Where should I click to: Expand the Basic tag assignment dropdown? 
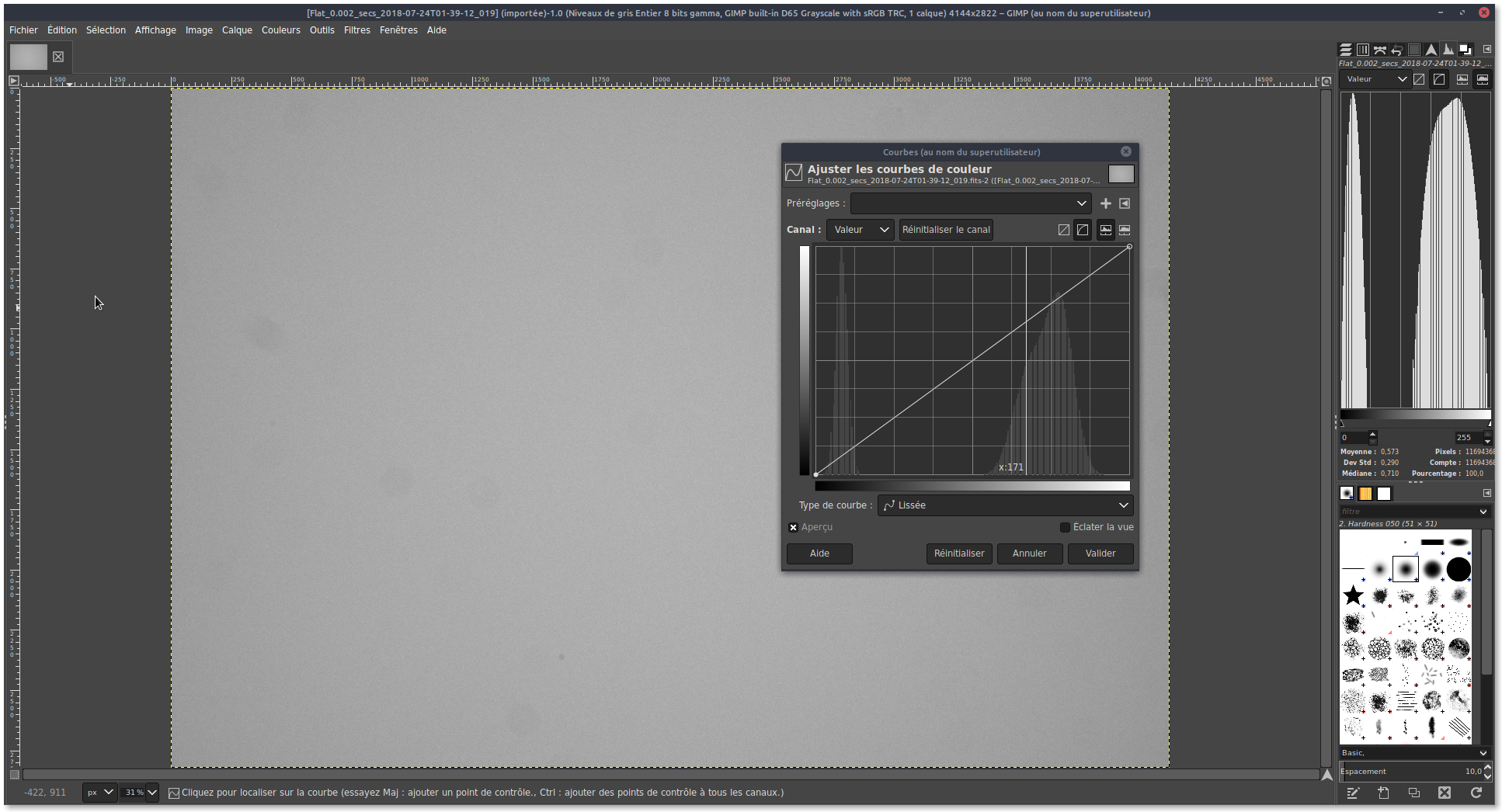click(x=1483, y=753)
